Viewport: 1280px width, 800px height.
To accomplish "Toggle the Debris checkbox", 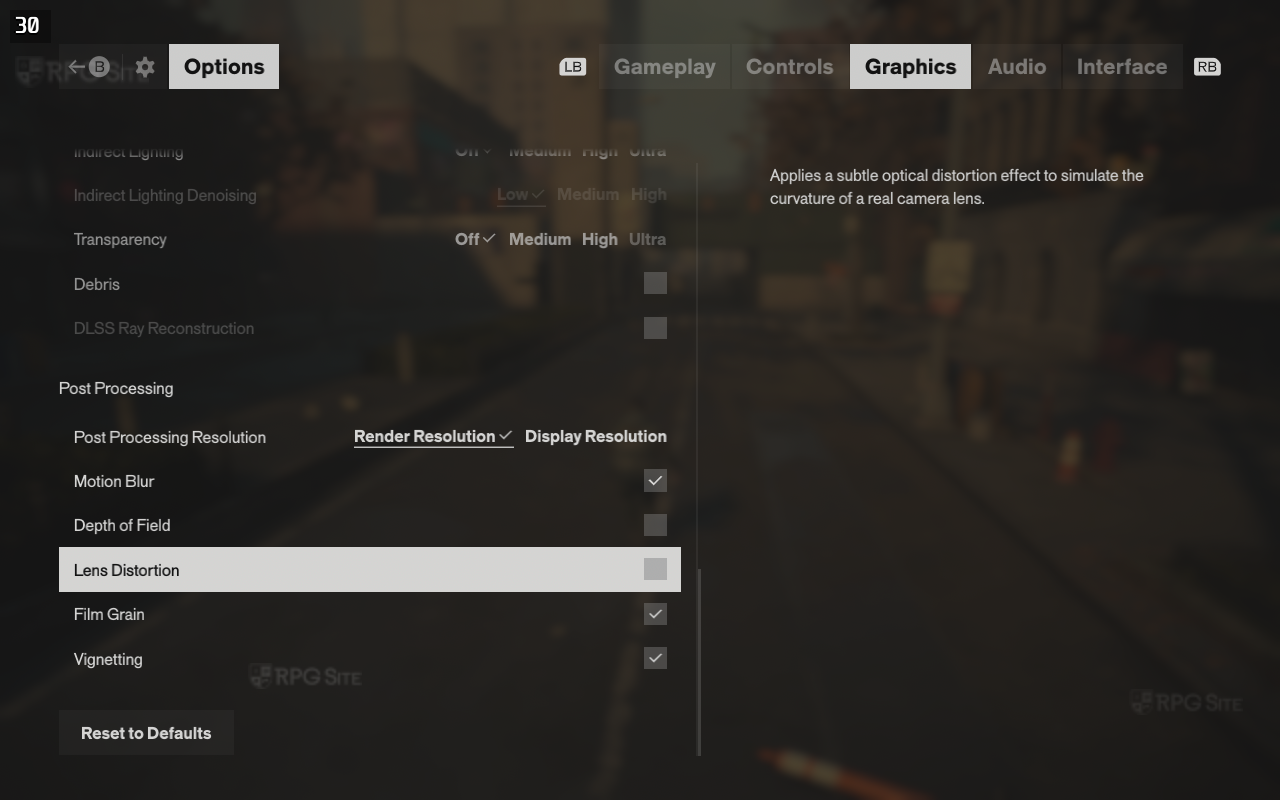I will (x=655, y=283).
